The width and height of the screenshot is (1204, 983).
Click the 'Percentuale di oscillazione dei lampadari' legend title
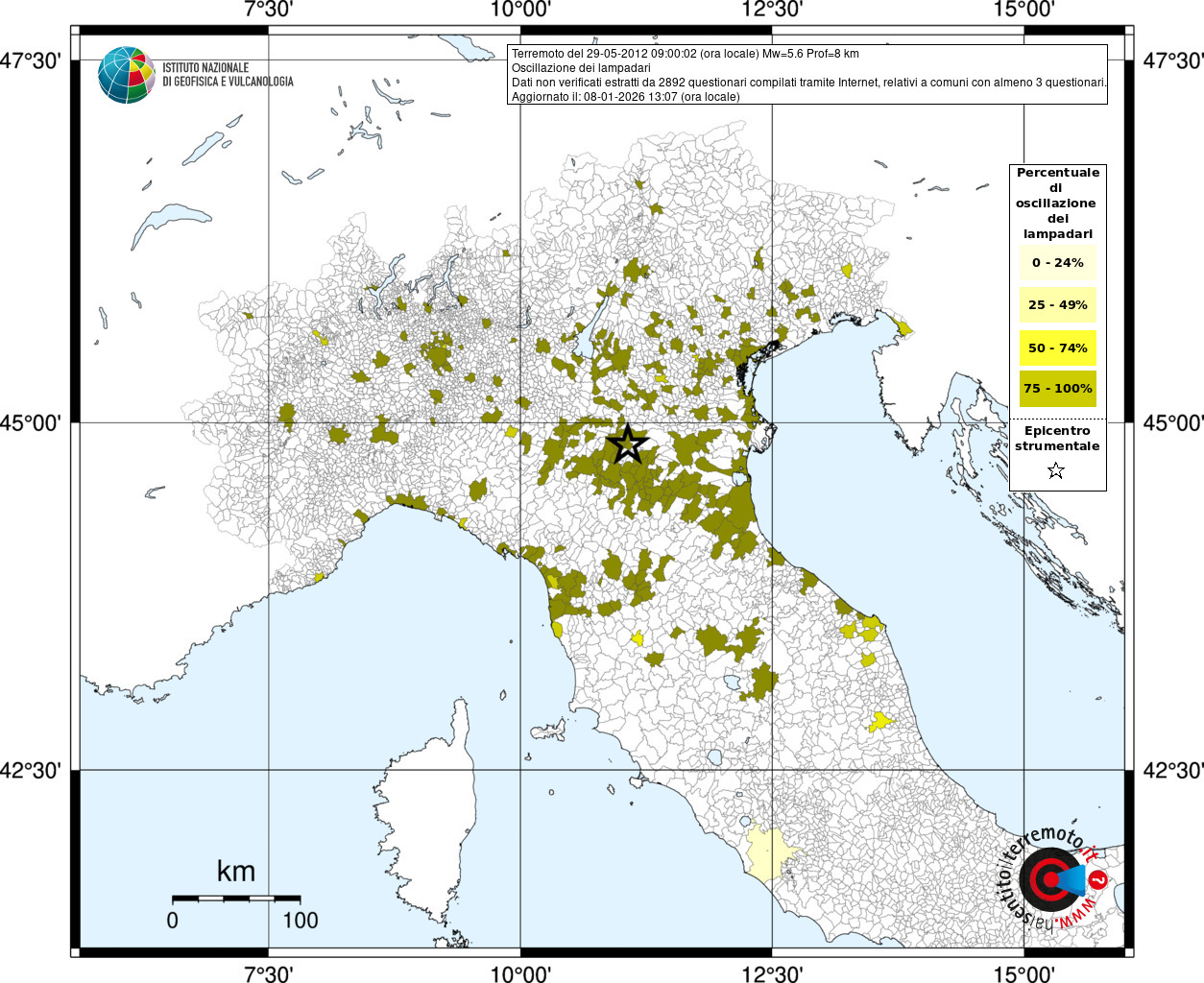pos(1057,204)
